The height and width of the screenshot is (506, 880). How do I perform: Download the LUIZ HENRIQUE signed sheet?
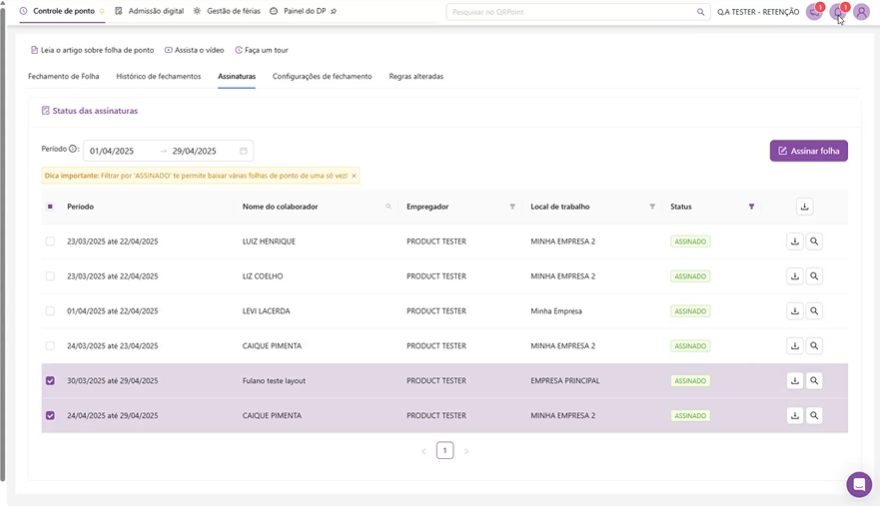(x=795, y=241)
